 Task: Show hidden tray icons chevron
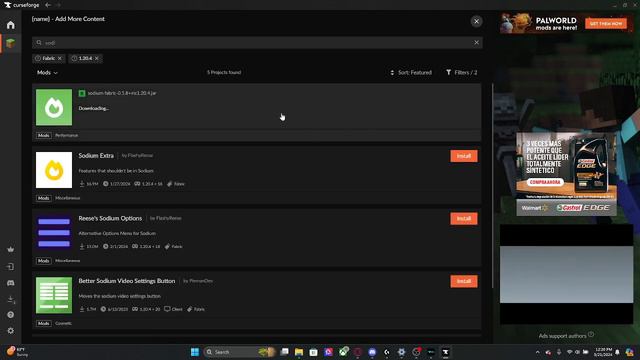[538, 352]
